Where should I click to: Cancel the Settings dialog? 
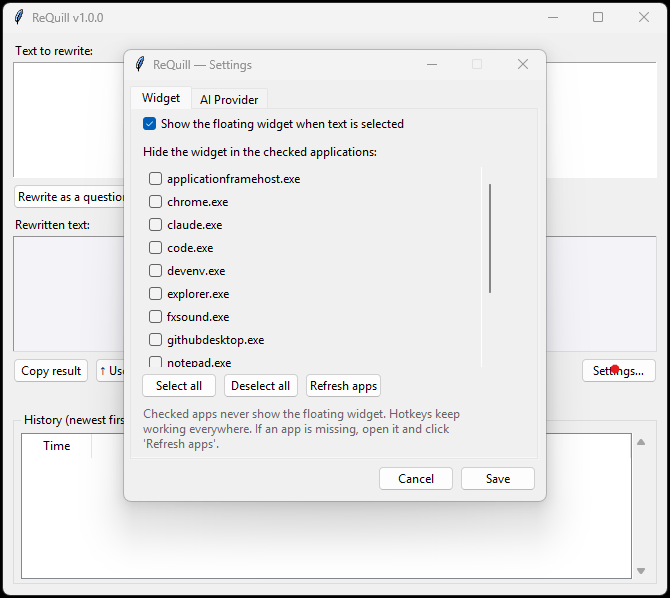coord(416,478)
